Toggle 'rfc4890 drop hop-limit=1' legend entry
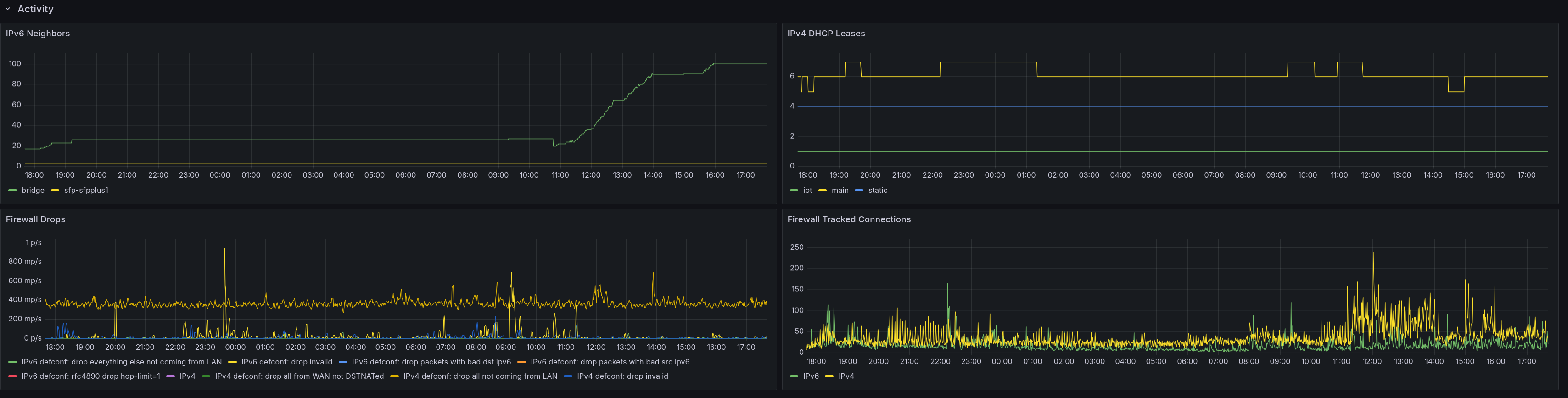1568x398 pixels. coord(91,376)
